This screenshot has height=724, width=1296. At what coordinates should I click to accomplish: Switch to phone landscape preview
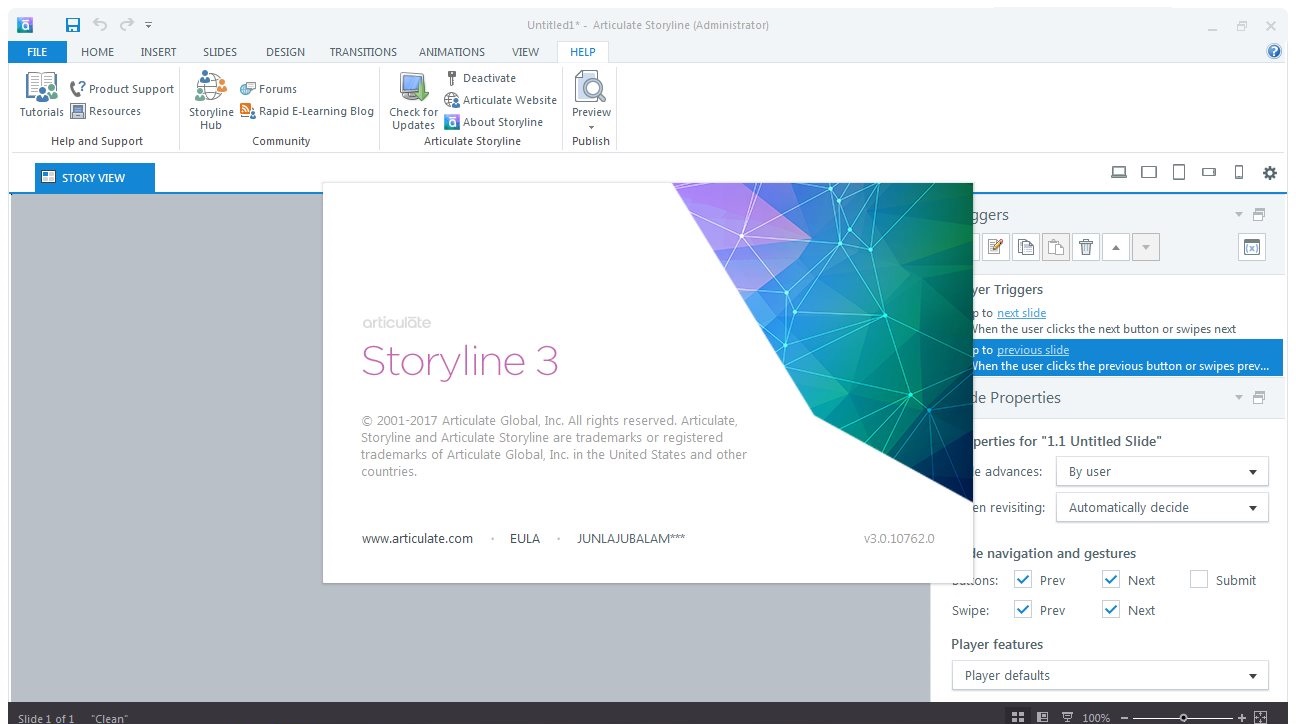1208,172
